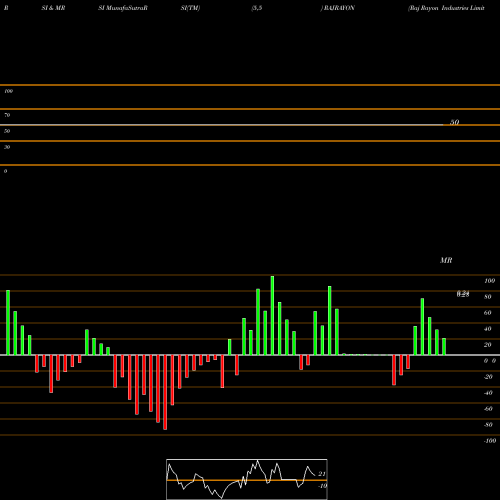The width and height of the screenshot is (500, 500).
Task: Open the mini line chart thumbnail at bottom
Action: [247, 479]
